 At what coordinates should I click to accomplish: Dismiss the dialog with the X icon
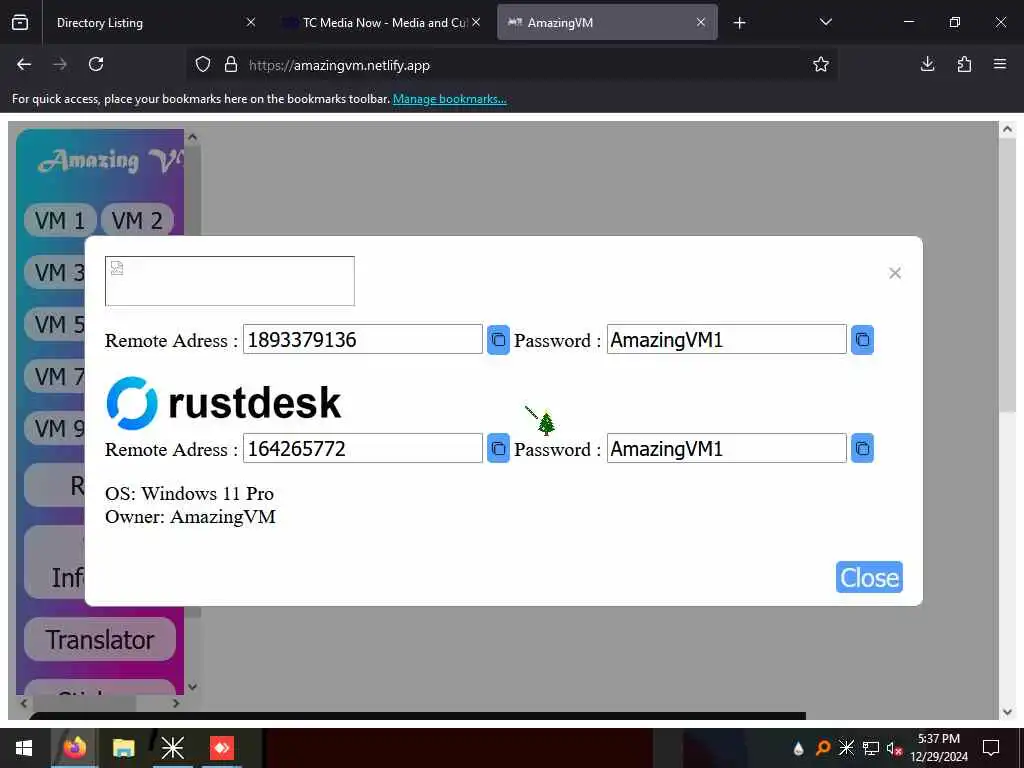coord(895,273)
